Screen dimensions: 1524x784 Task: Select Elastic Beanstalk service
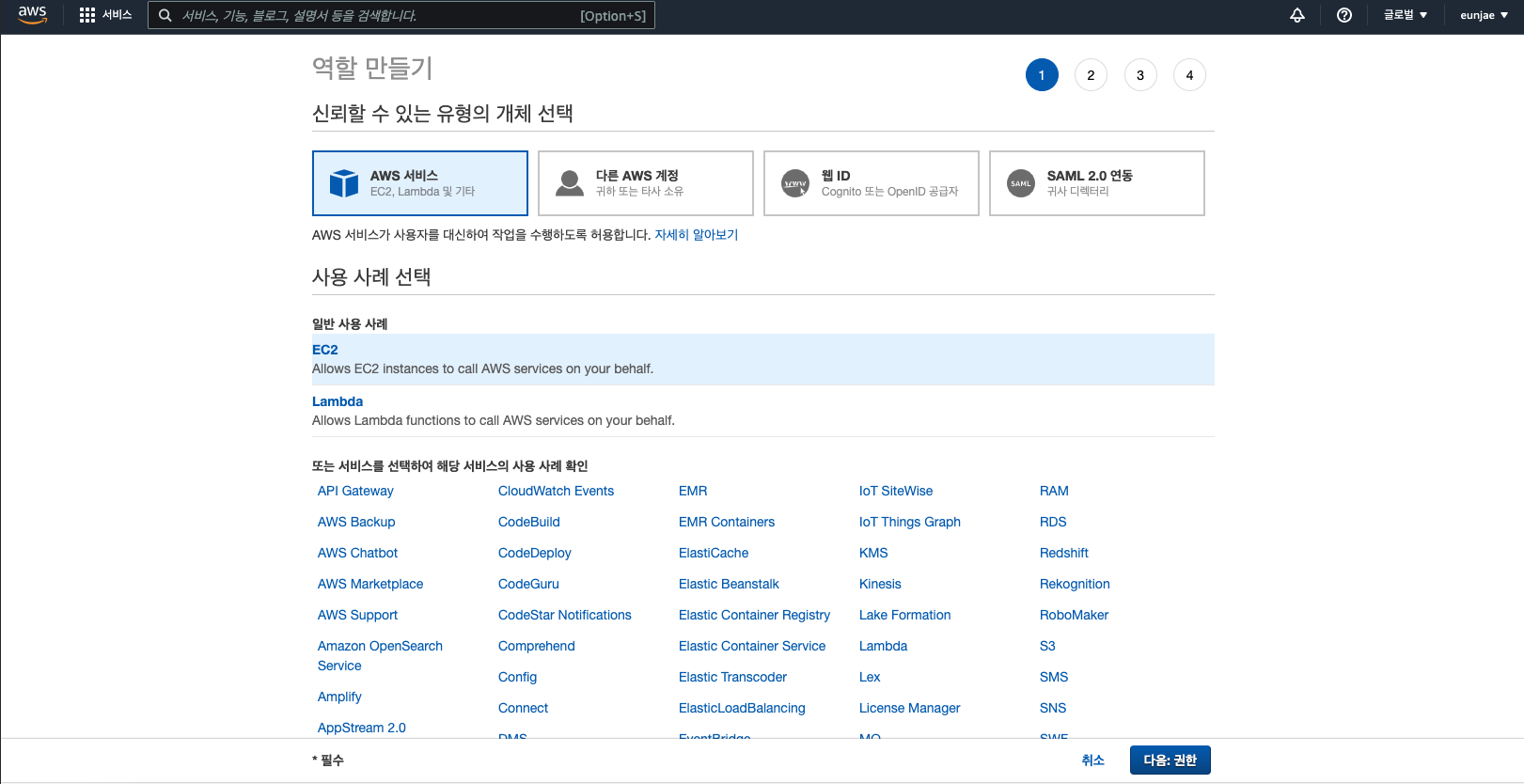[x=729, y=584]
